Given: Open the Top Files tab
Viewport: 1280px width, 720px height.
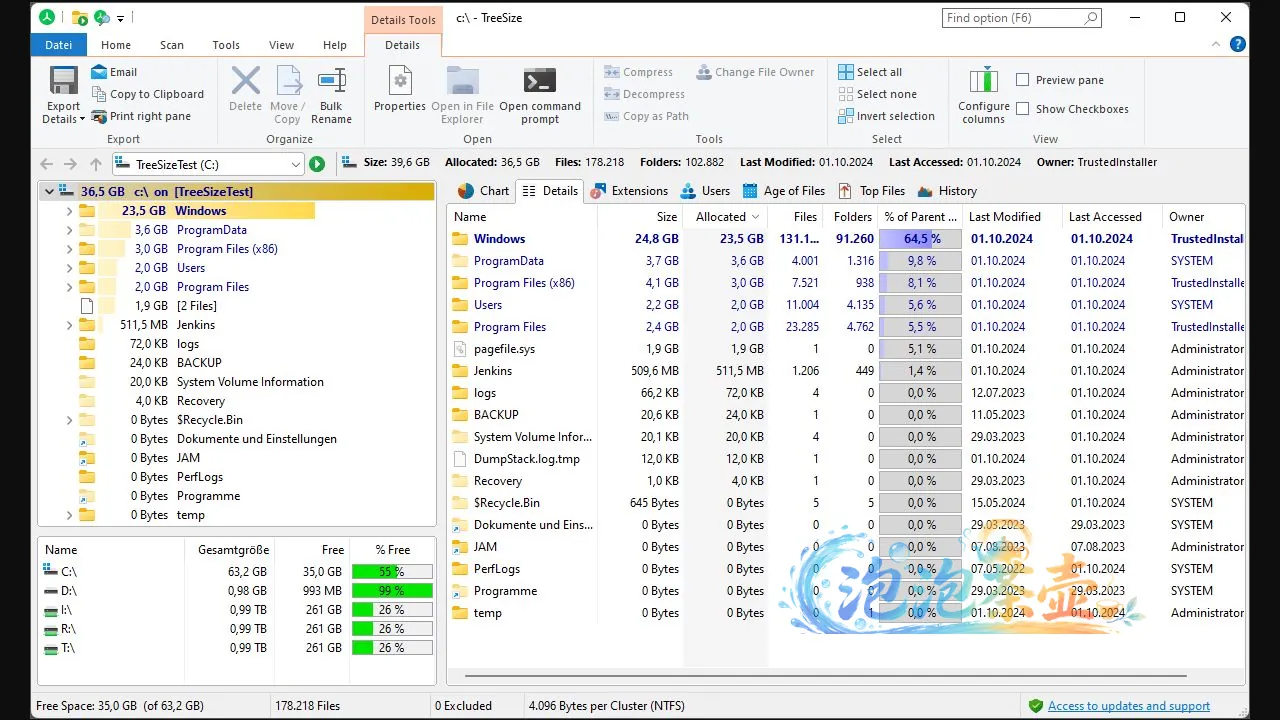Looking at the screenshot, I should click(871, 191).
